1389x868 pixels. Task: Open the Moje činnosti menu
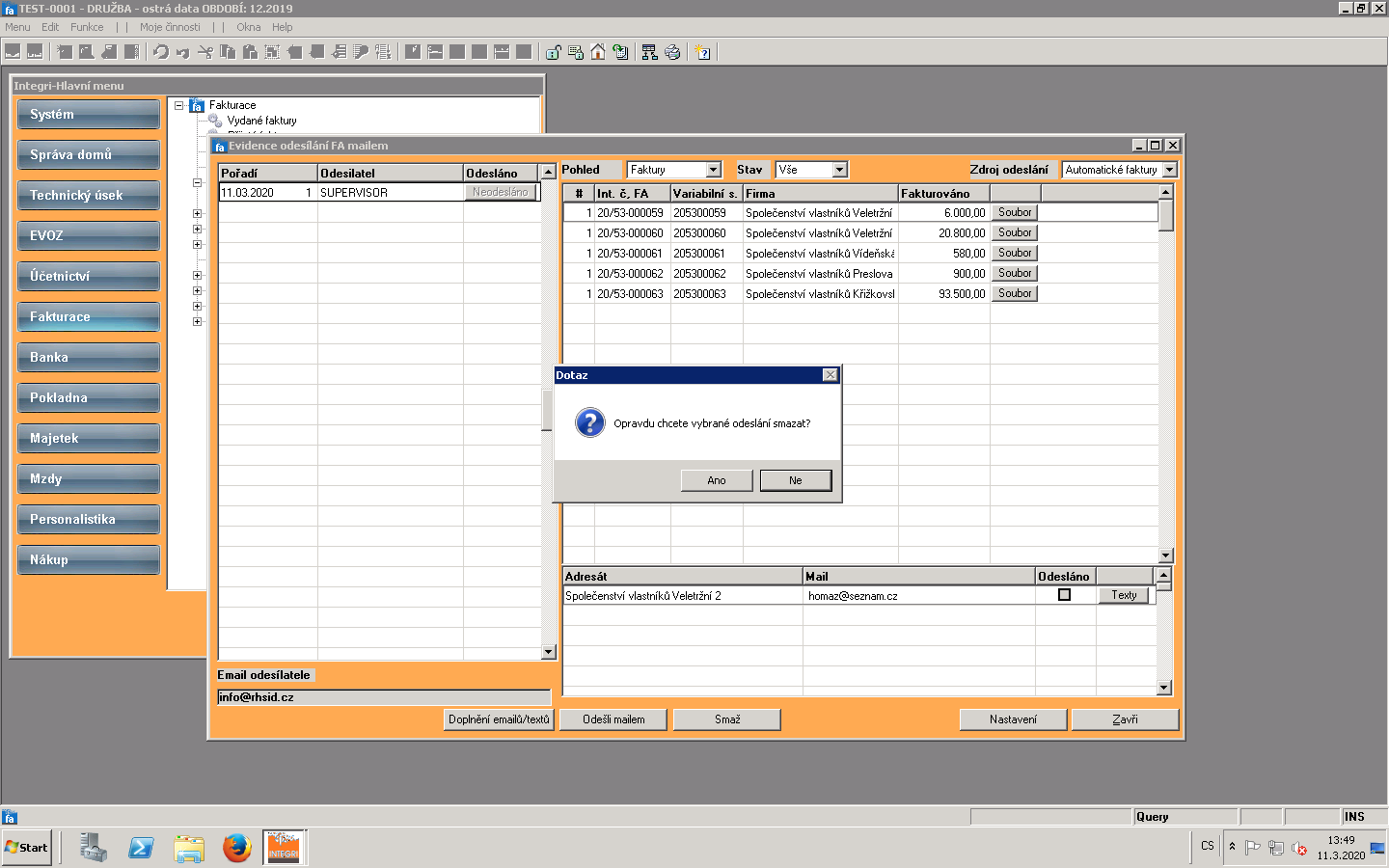click(x=170, y=27)
